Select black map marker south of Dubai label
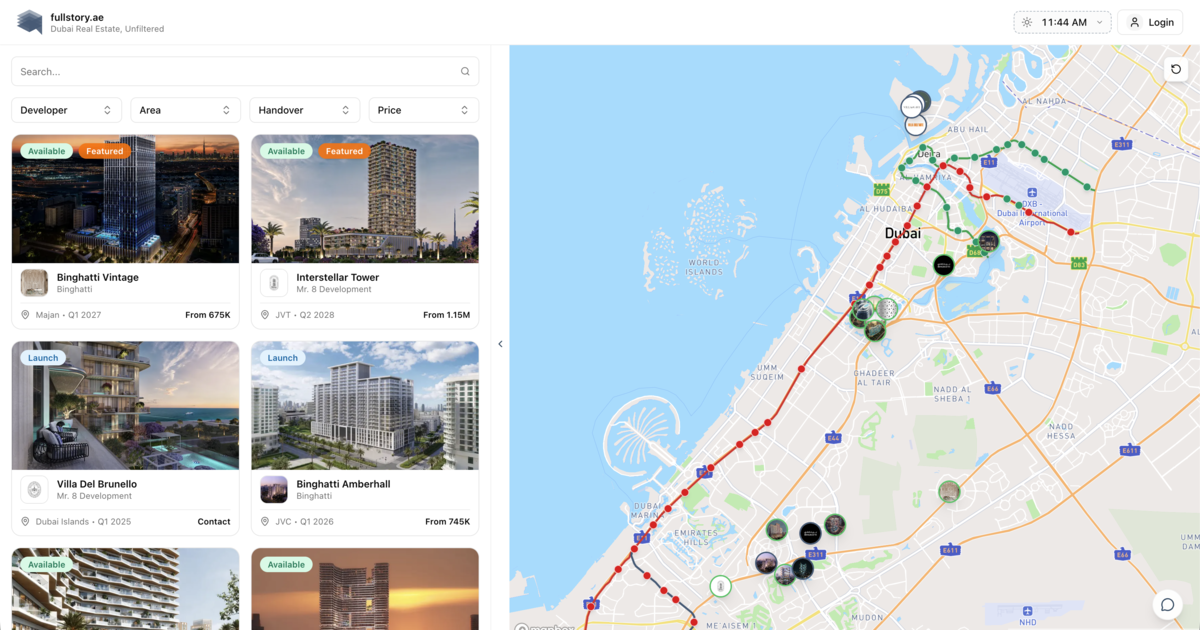 point(943,265)
